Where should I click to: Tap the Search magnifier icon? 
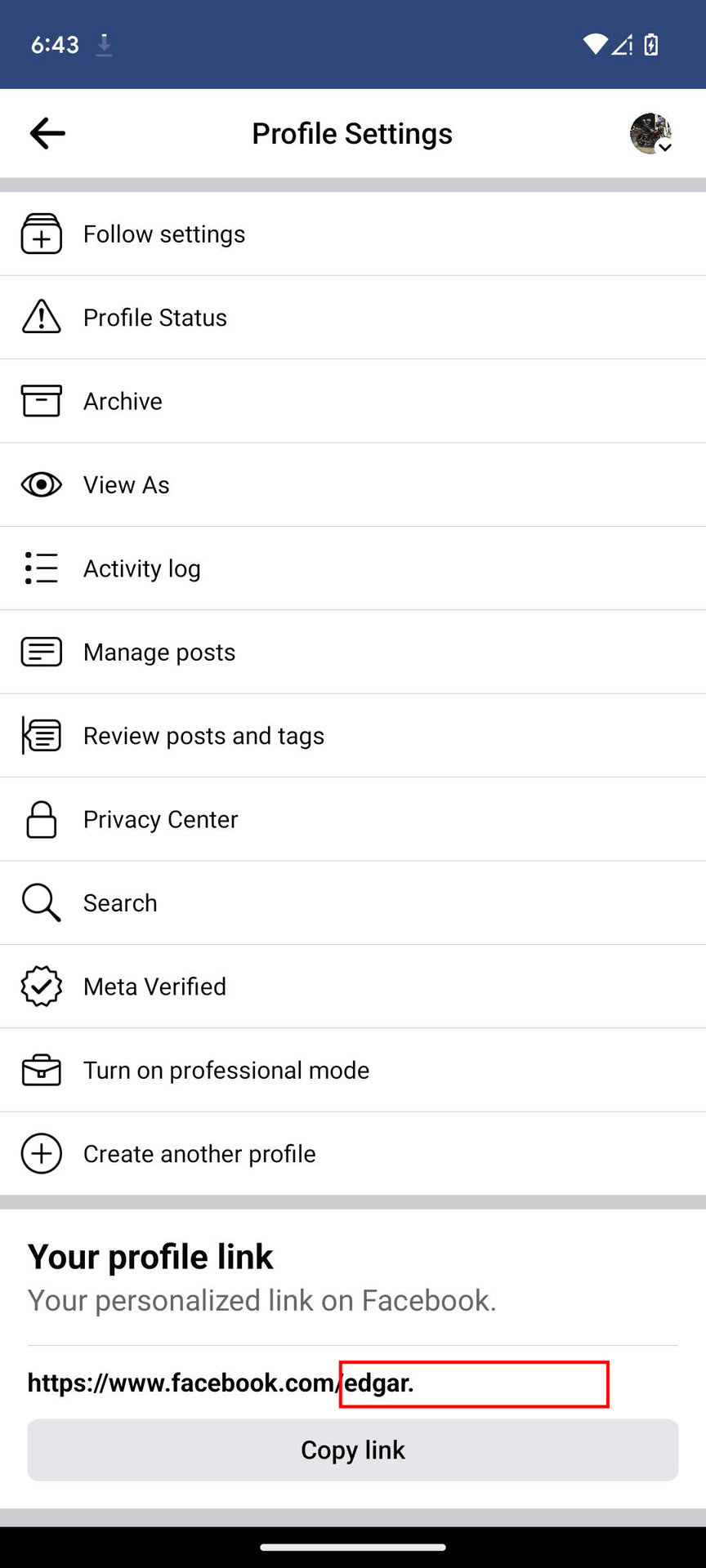41,903
